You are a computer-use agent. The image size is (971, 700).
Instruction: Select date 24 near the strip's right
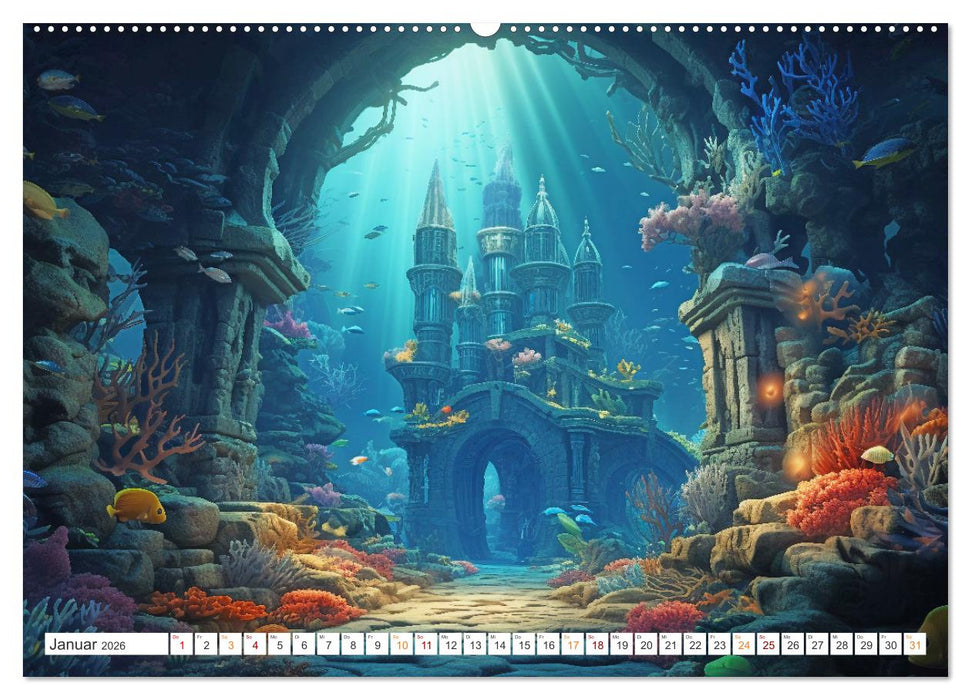click(746, 646)
